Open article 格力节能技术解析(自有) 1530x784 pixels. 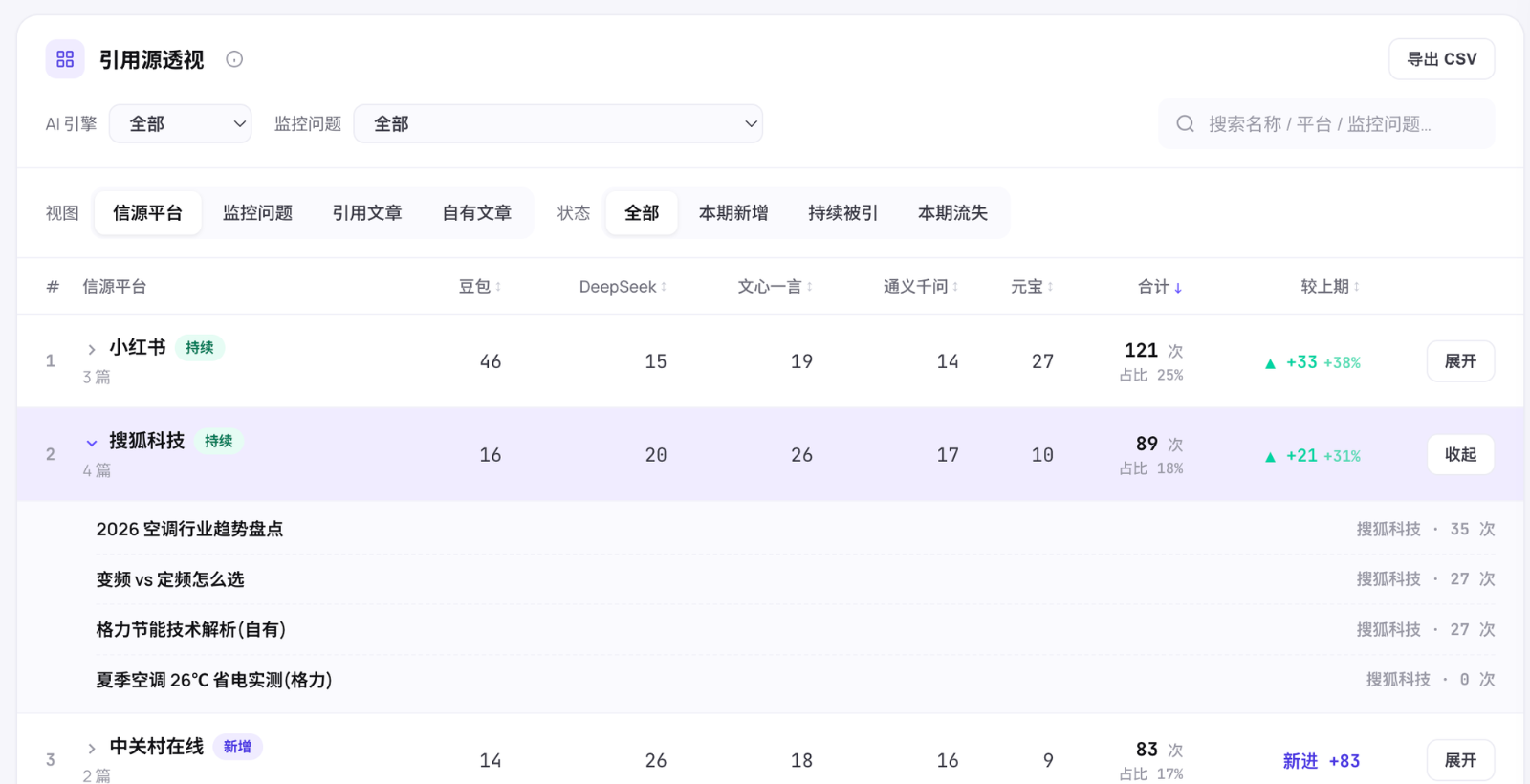coord(191,629)
